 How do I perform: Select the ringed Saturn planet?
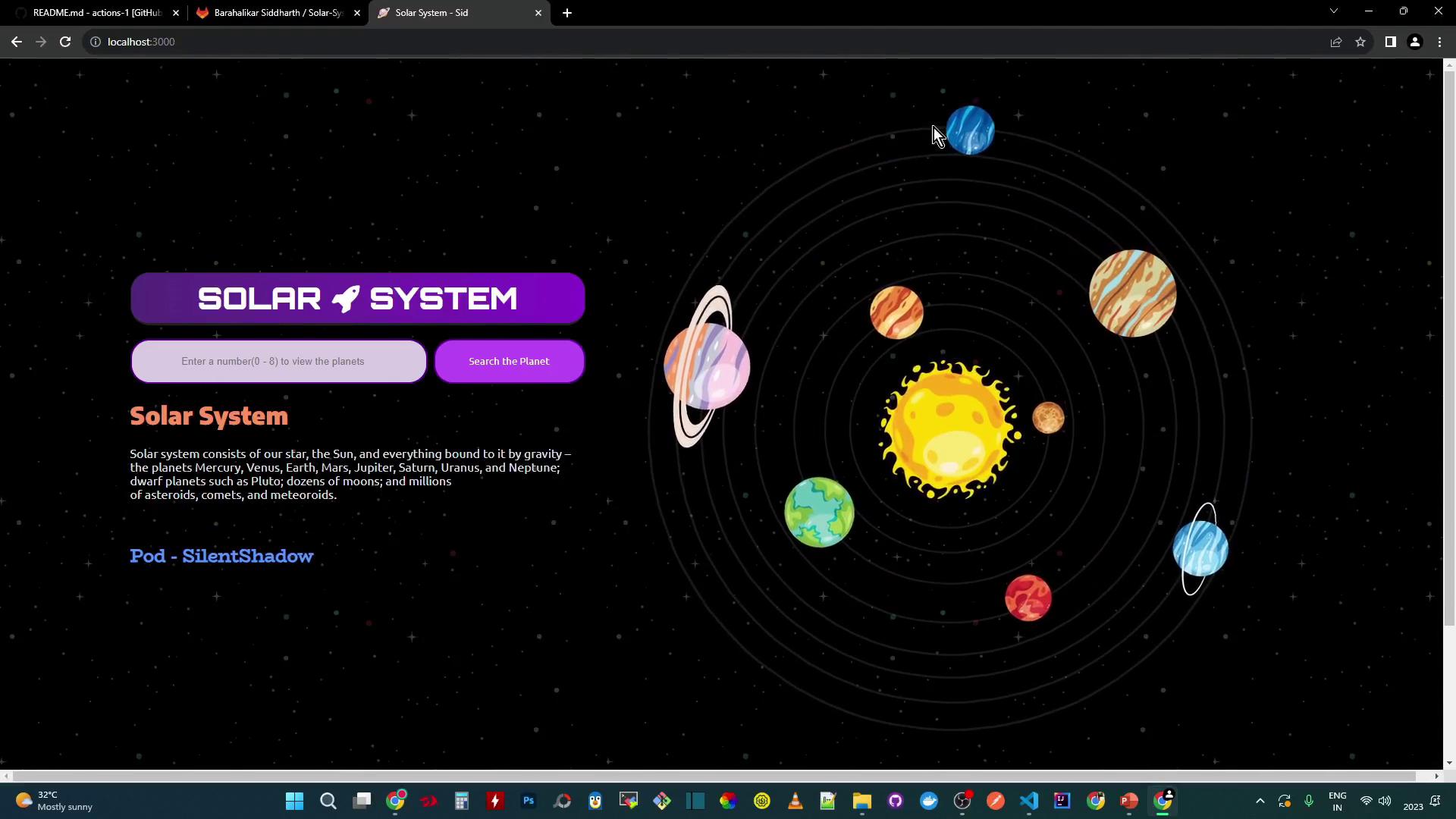(707, 367)
